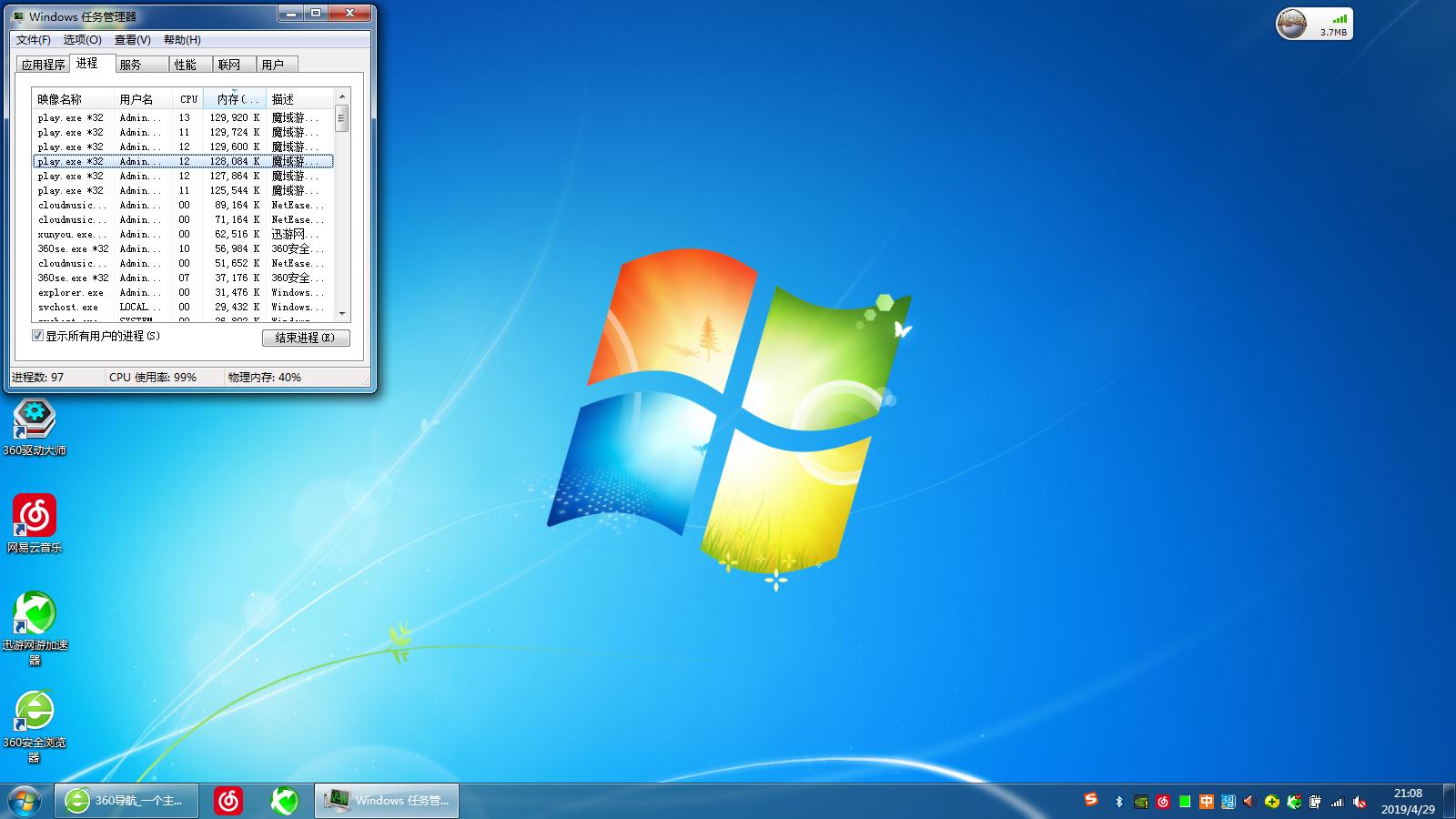The height and width of the screenshot is (819, 1456).
Task: Open the Bluetooth tray icon
Action: click(x=1119, y=802)
